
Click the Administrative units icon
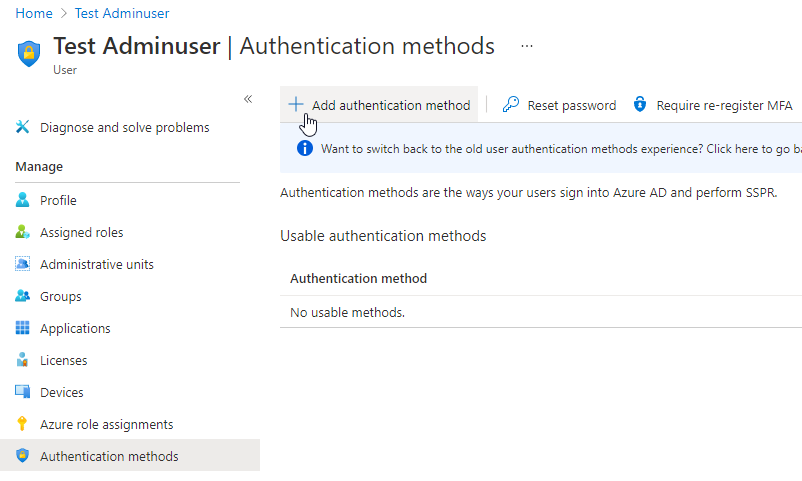coord(23,264)
